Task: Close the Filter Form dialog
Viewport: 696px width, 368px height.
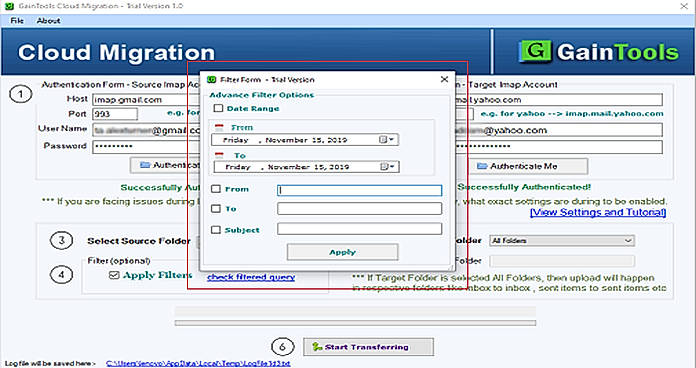Action: click(444, 79)
